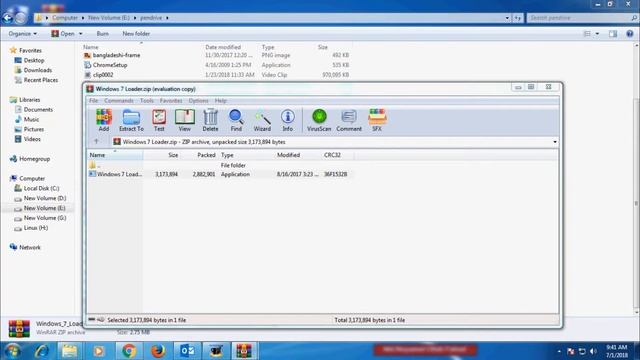Convert archive with SFX icon
The height and width of the screenshot is (360, 640).
click(377, 120)
